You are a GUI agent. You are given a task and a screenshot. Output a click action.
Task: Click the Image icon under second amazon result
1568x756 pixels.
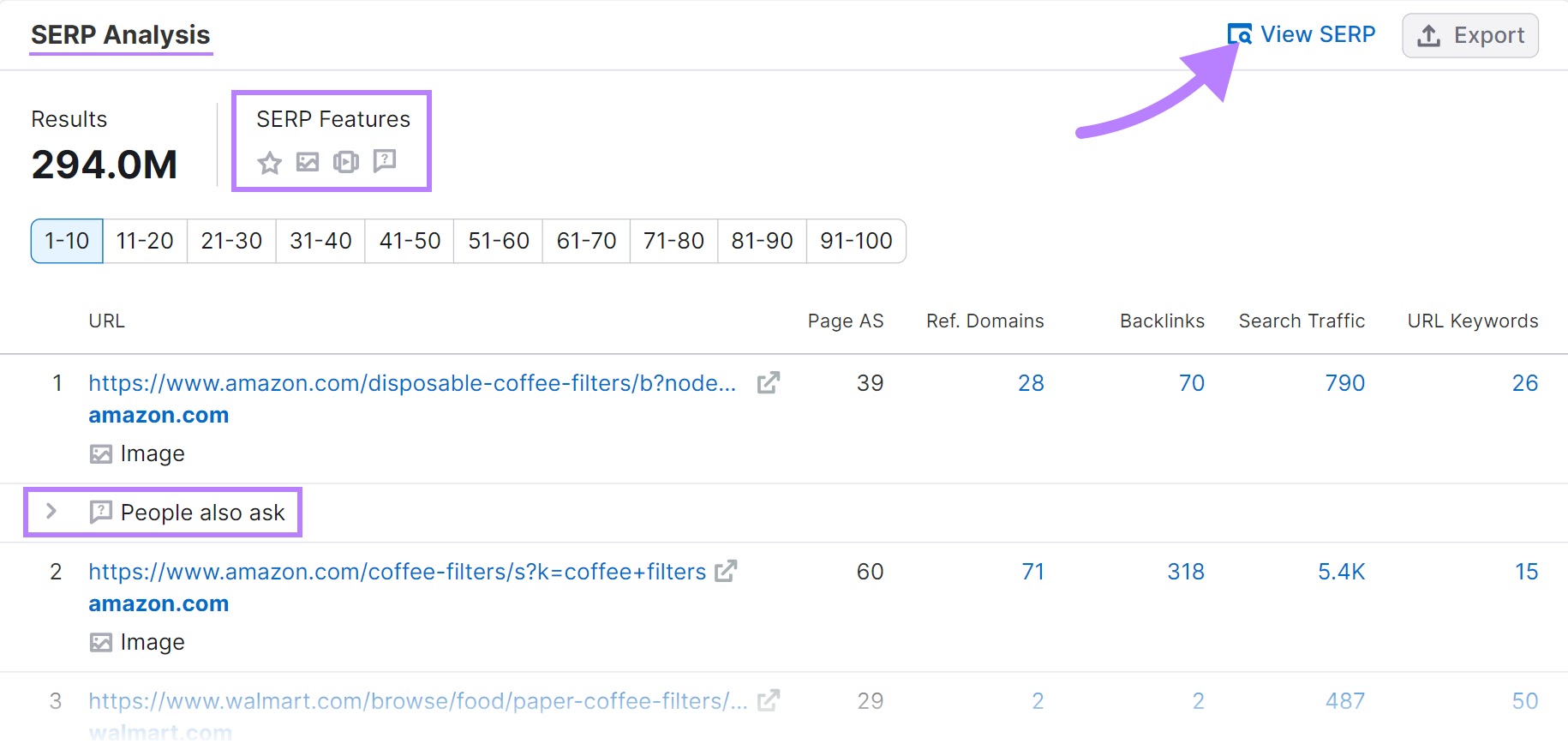[101, 643]
